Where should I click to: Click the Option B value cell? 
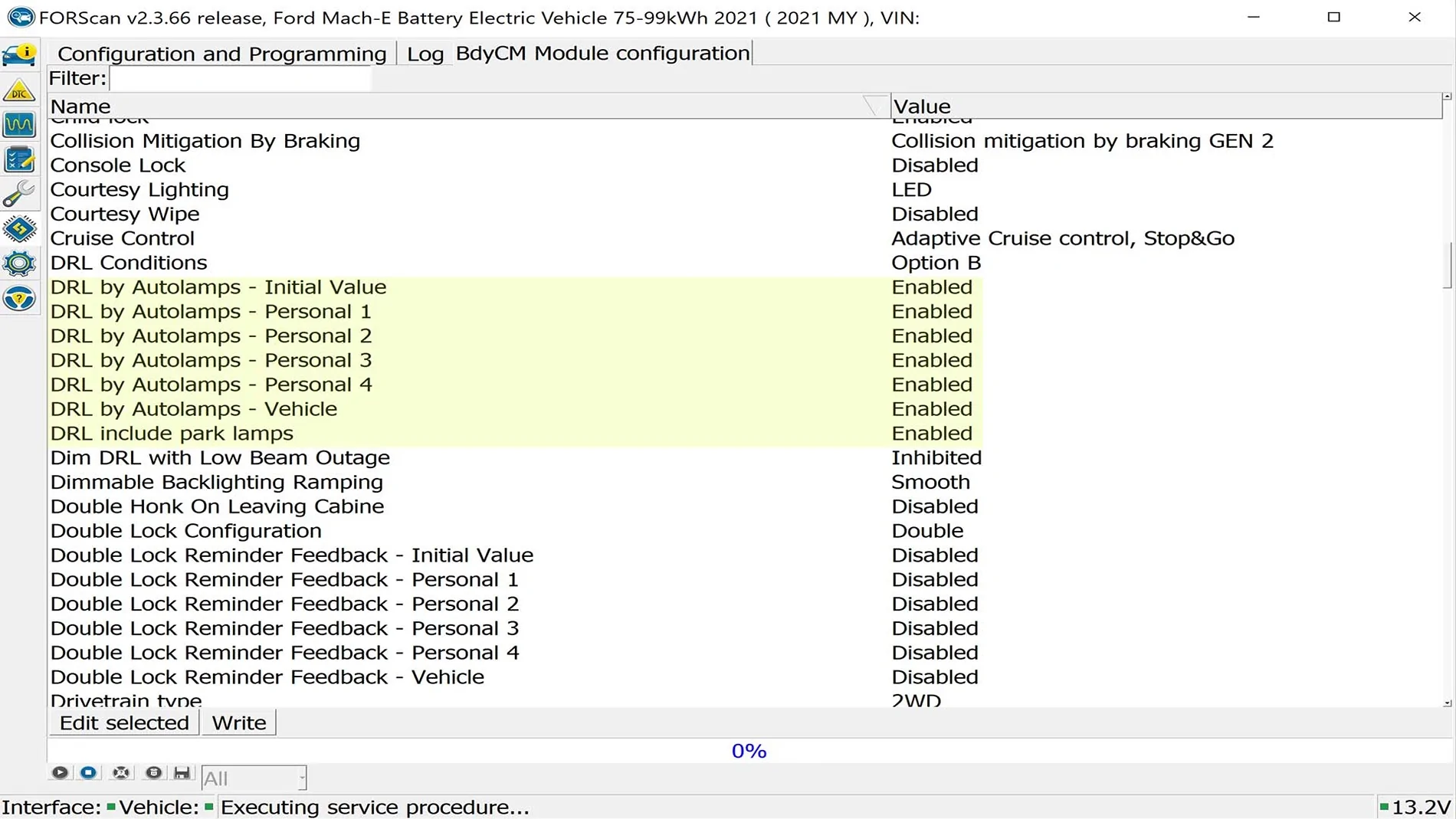(936, 263)
